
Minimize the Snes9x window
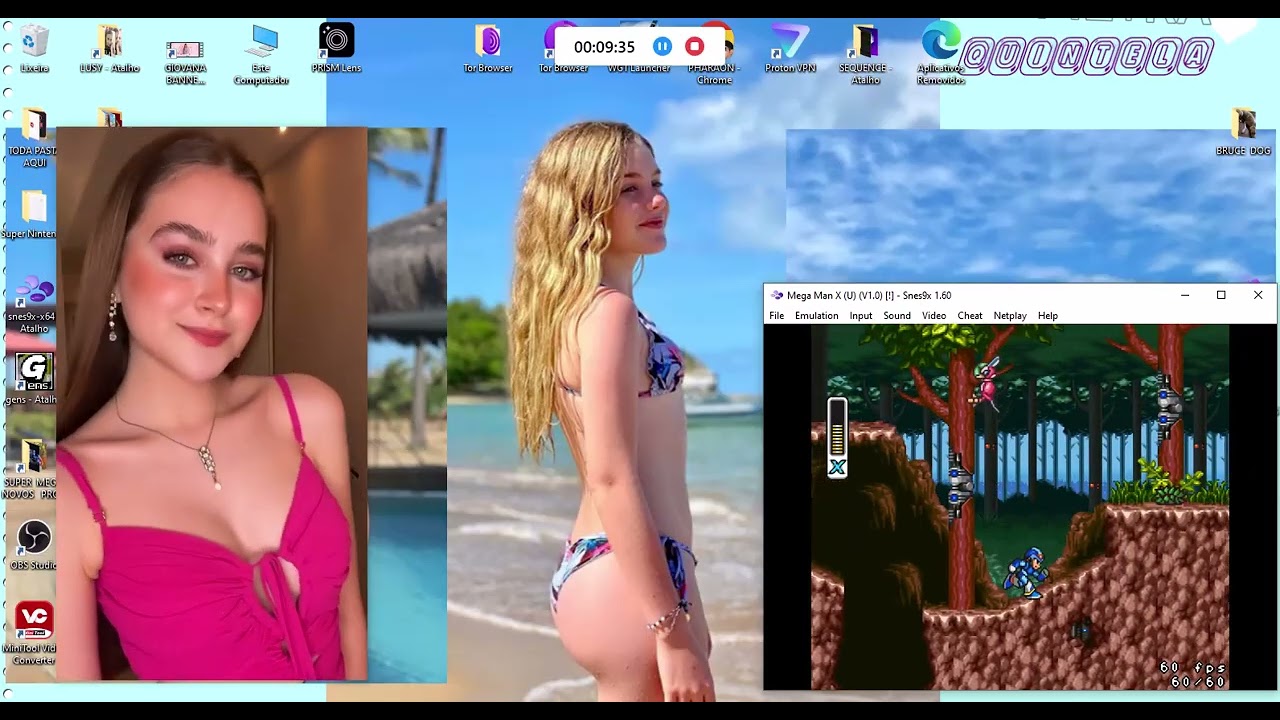(1185, 295)
